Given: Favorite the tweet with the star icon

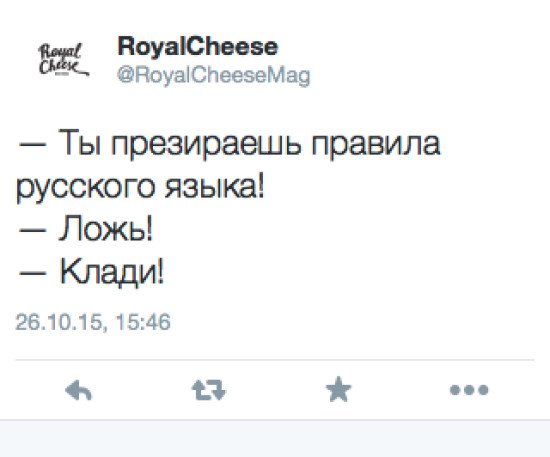Looking at the screenshot, I should [338, 389].
